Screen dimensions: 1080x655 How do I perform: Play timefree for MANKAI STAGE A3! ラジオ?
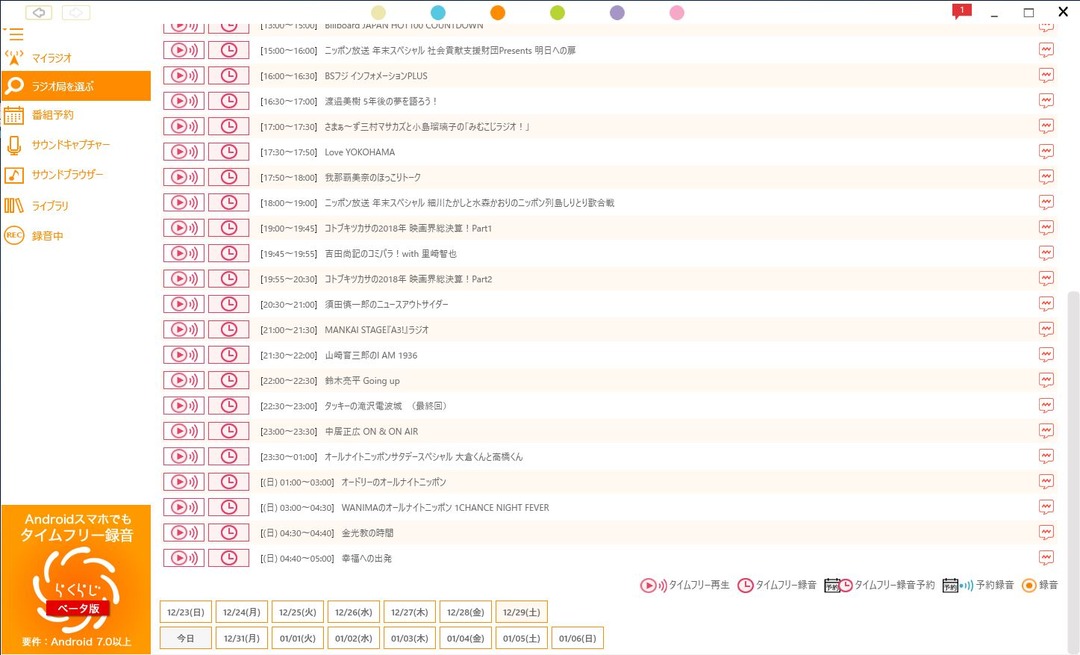184,329
